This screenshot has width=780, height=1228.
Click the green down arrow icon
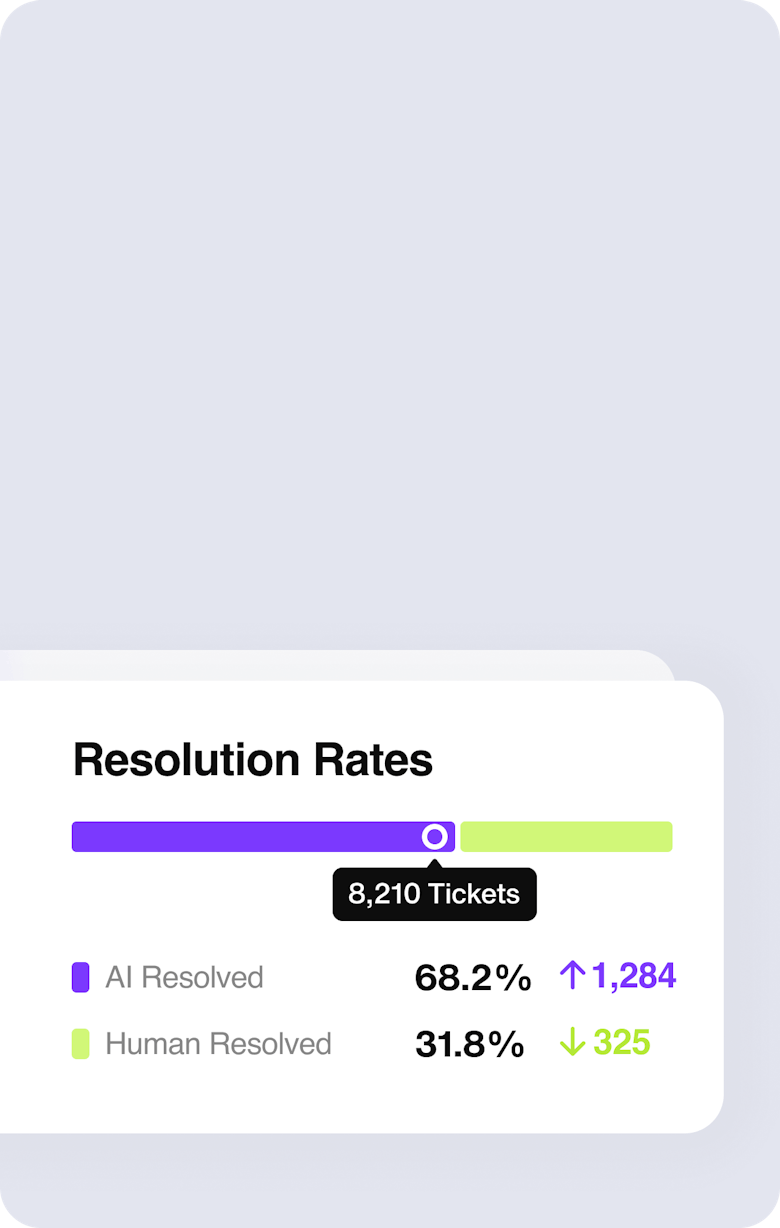(x=572, y=1043)
